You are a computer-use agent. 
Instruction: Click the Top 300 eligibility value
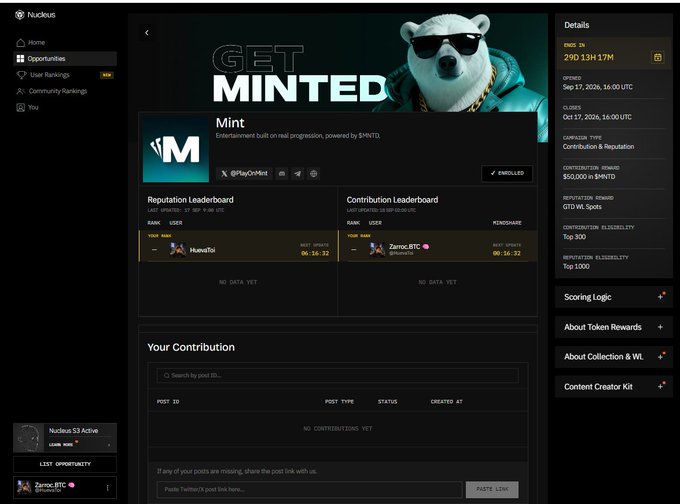click(574, 237)
